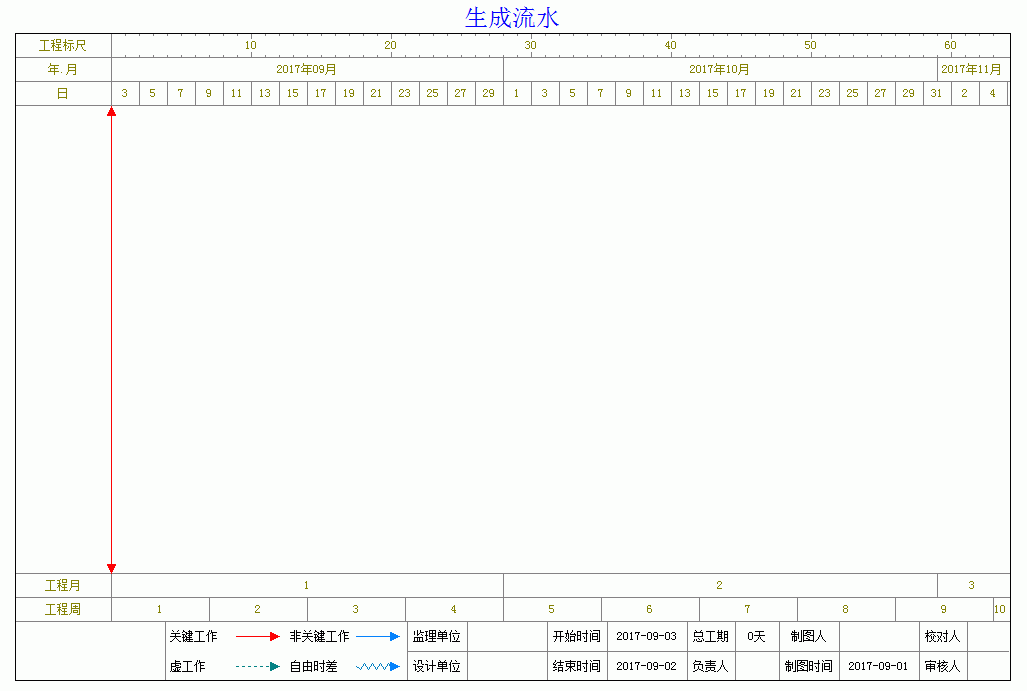Click the 2017年10月 month header
This screenshot has width=1027, height=691.
point(719,70)
